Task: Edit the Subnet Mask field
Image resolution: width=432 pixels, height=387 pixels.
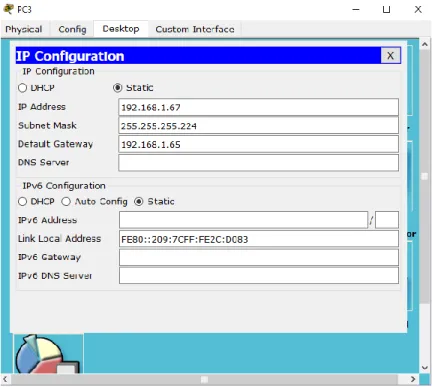Action: [258, 126]
